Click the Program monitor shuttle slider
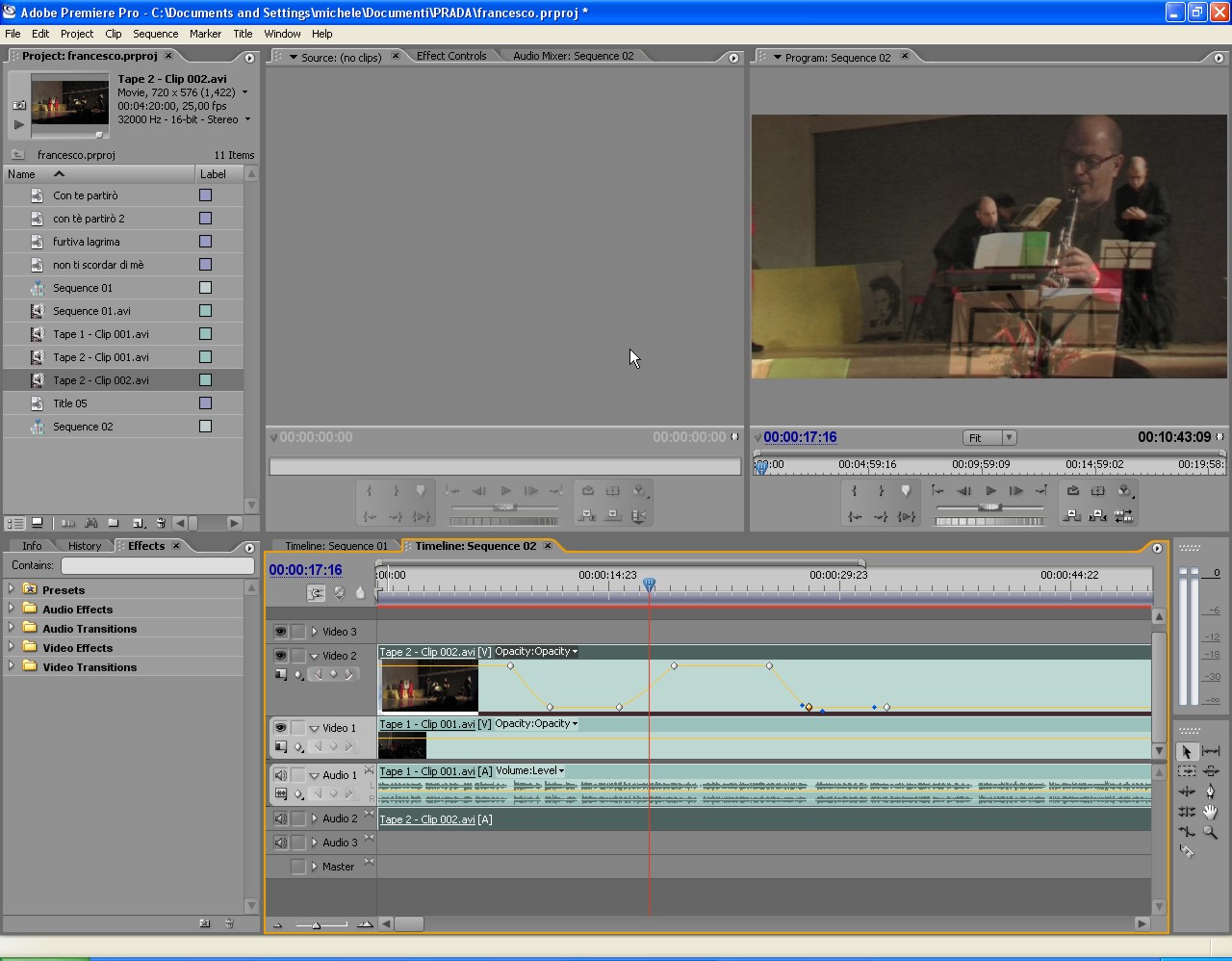Screen dimensions: 1232x961 (x=989, y=506)
